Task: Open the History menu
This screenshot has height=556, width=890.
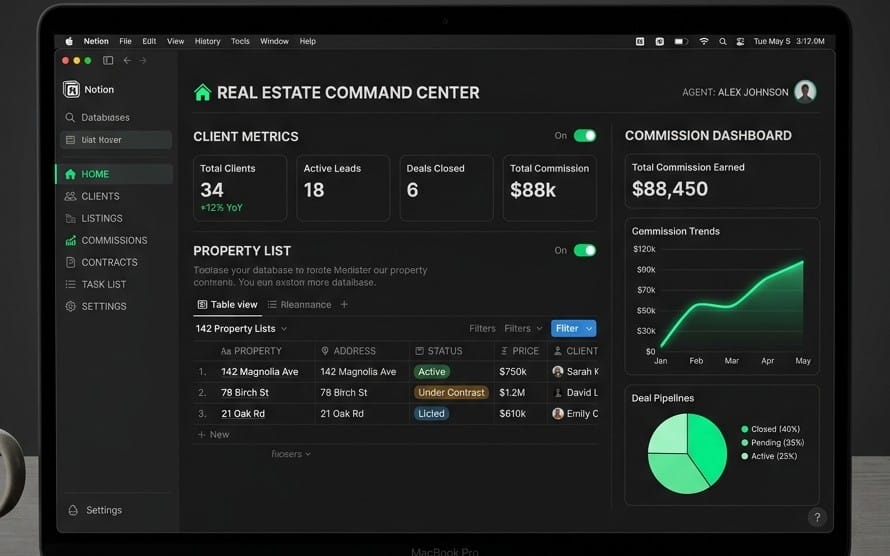Action: pos(207,41)
